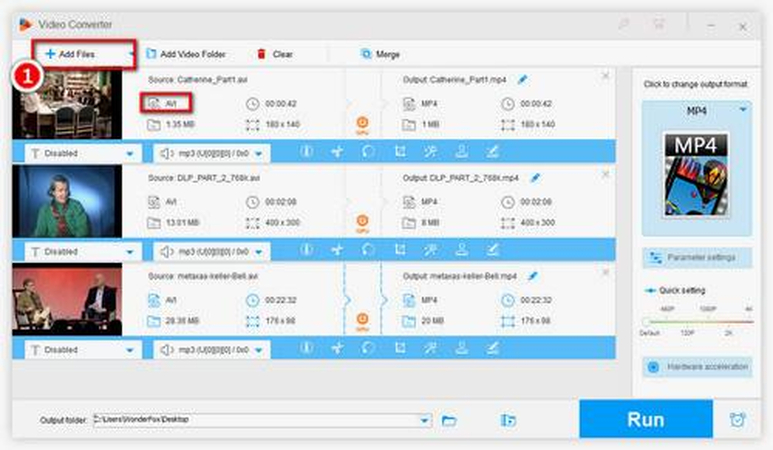The image size is (773, 450).
Task: Open the subtitle edit tool for Catherine_Part1
Action: (x=492, y=151)
